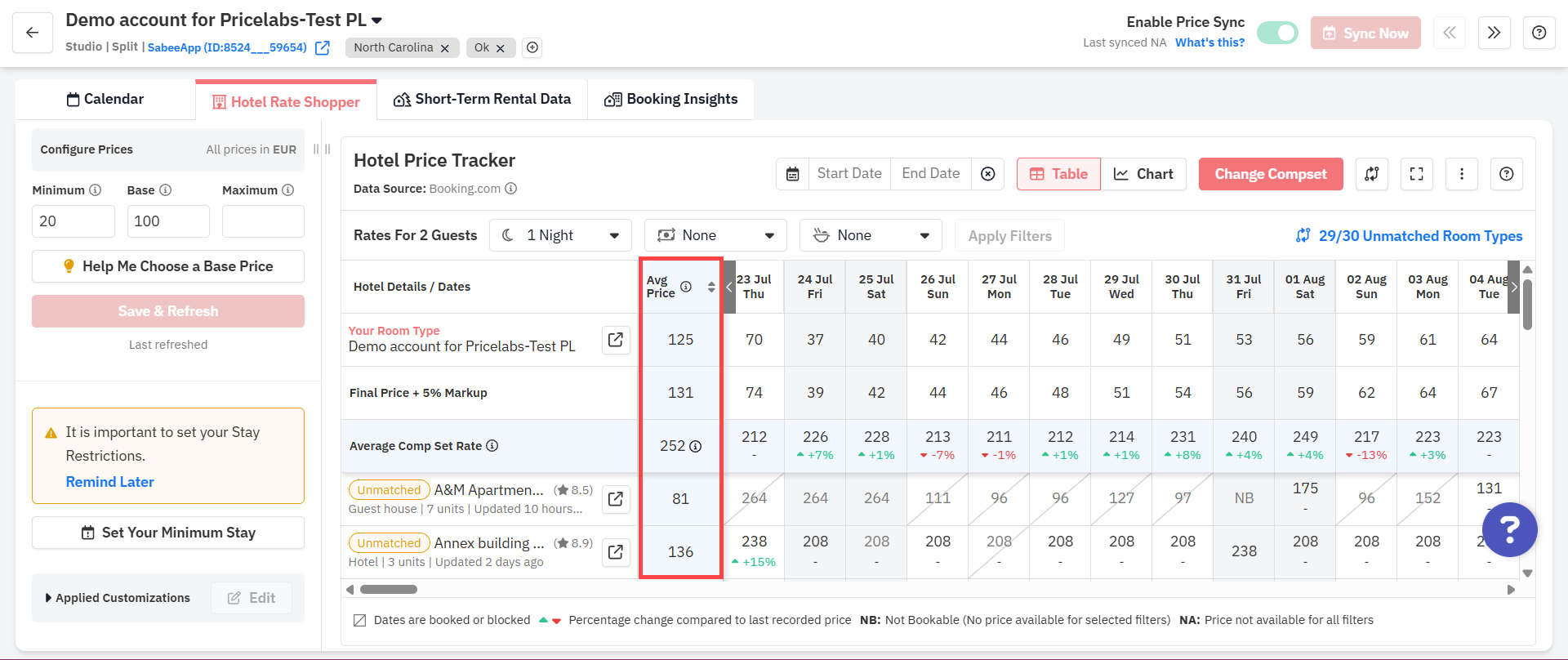Open the meal plan None dropdown
Viewport: 1568px width, 660px height.
pyautogui.click(x=871, y=235)
